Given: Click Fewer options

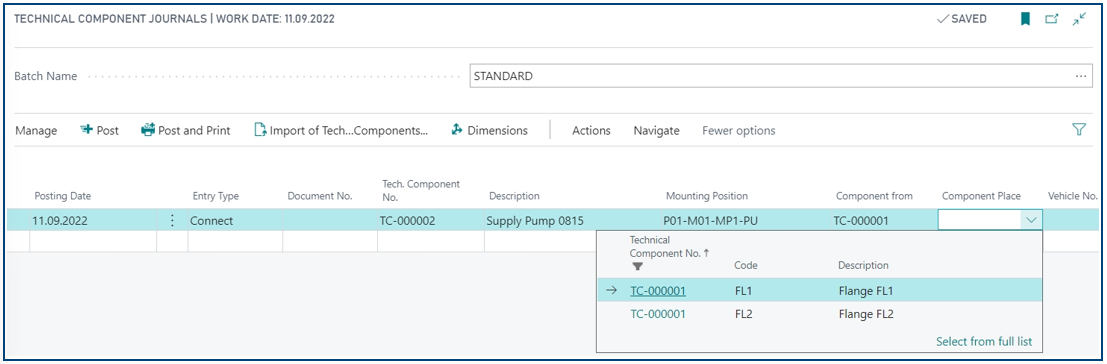Looking at the screenshot, I should (x=738, y=131).
